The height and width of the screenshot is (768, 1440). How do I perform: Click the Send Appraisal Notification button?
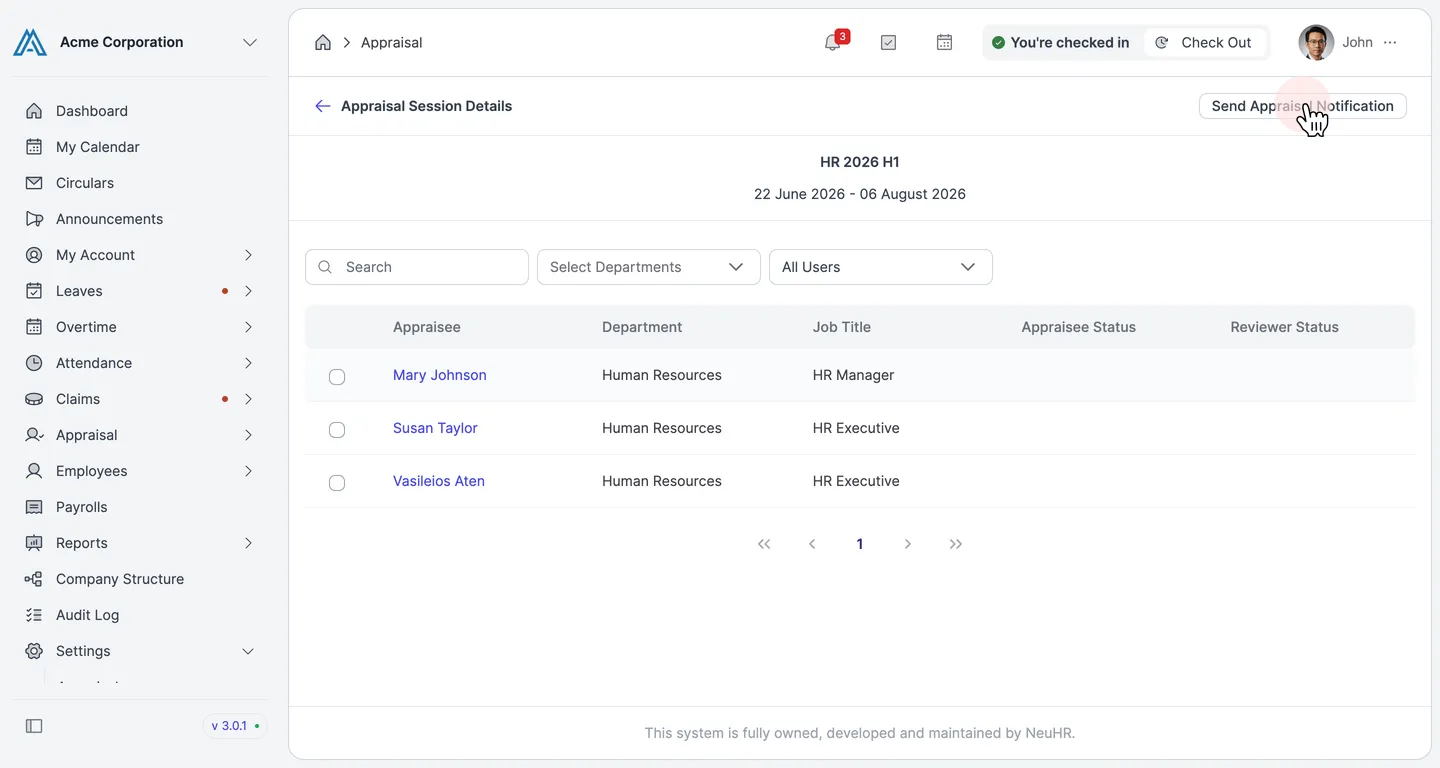(x=1302, y=106)
